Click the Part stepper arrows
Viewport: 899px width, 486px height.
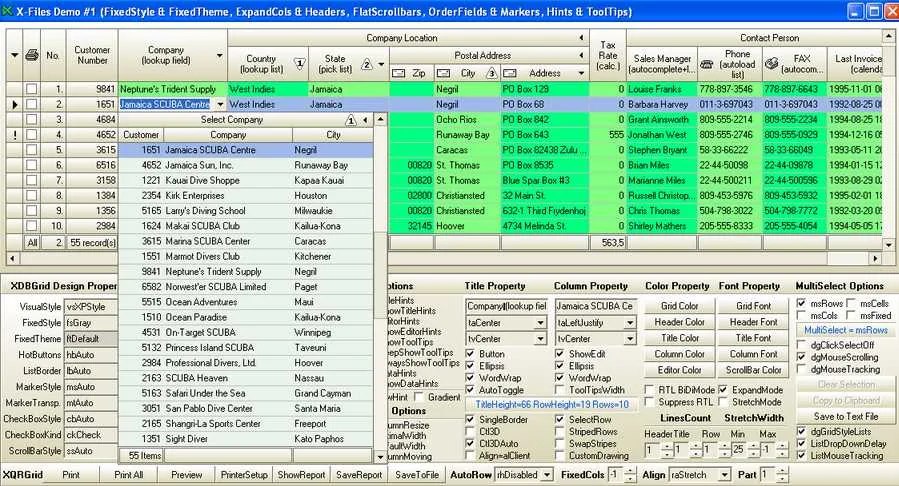[781, 475]
